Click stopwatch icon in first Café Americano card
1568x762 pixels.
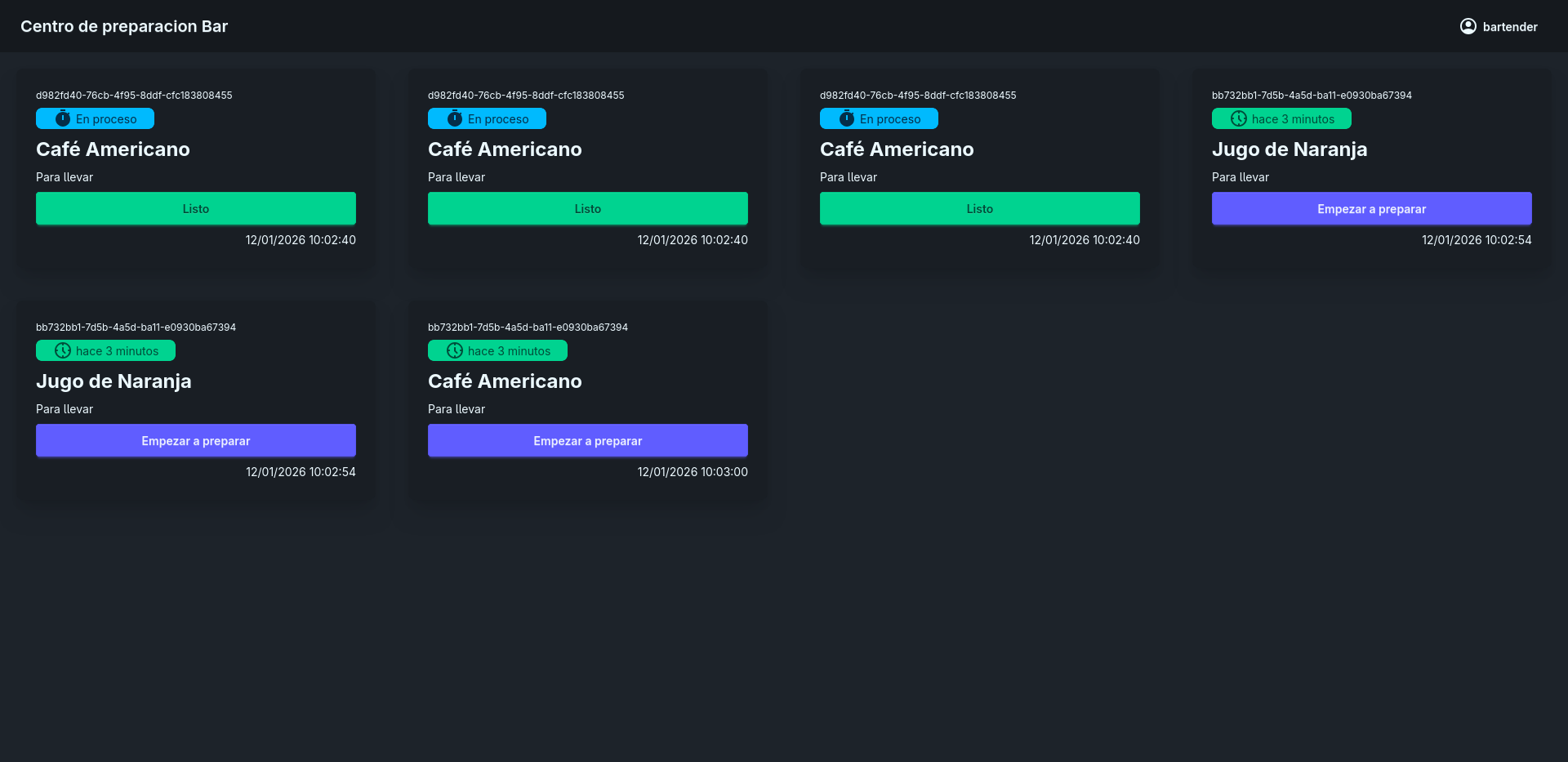[63, 118]
